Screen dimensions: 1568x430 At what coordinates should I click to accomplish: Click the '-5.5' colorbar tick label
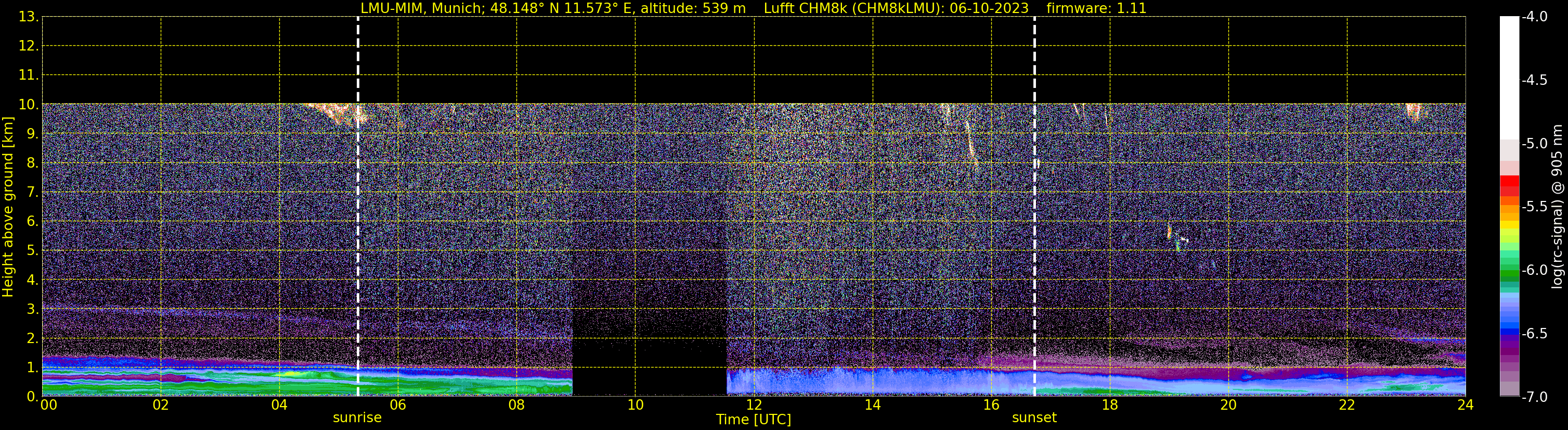point(1534,207)
